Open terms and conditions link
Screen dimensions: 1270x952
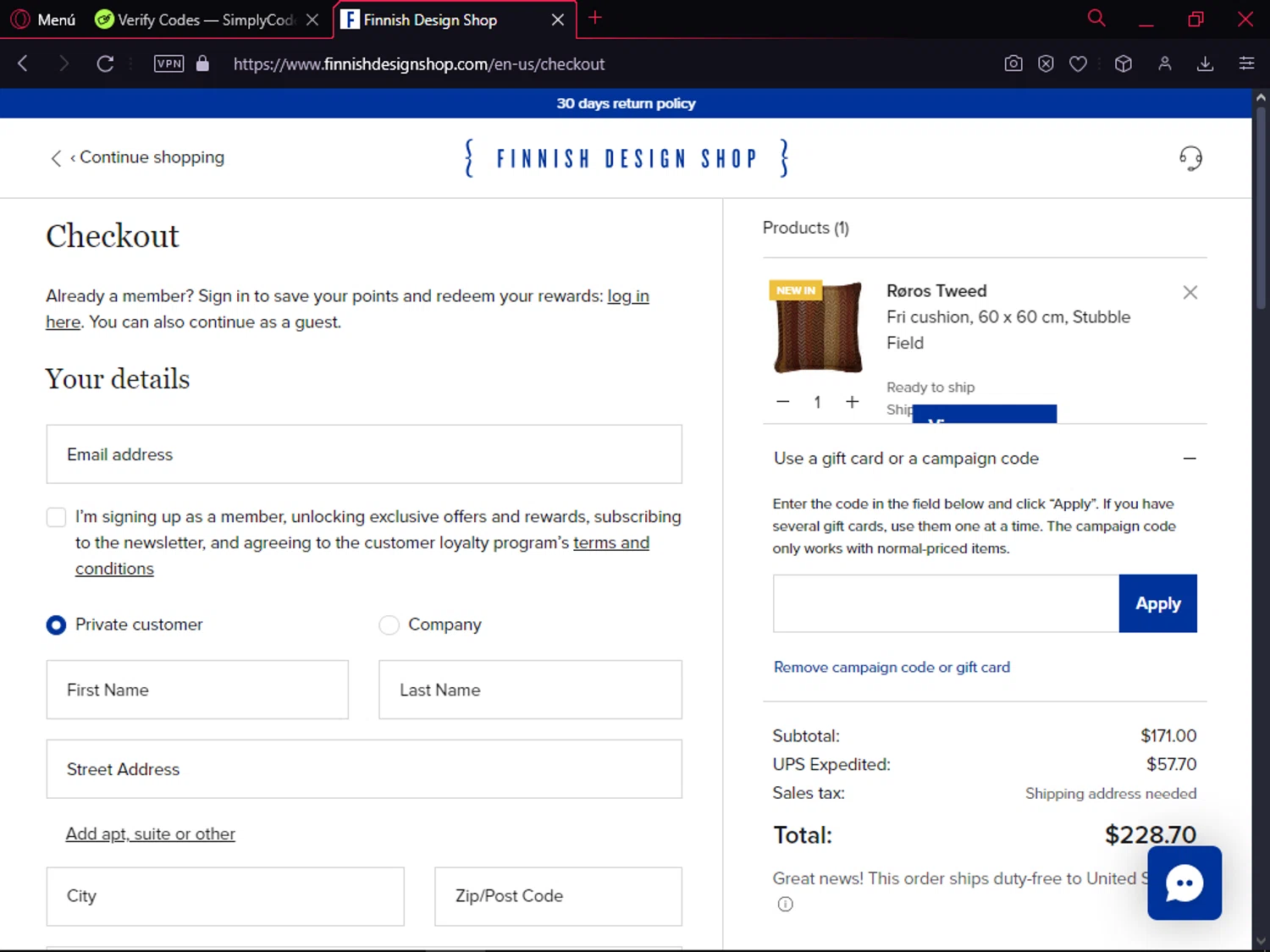tap(610, 542)
